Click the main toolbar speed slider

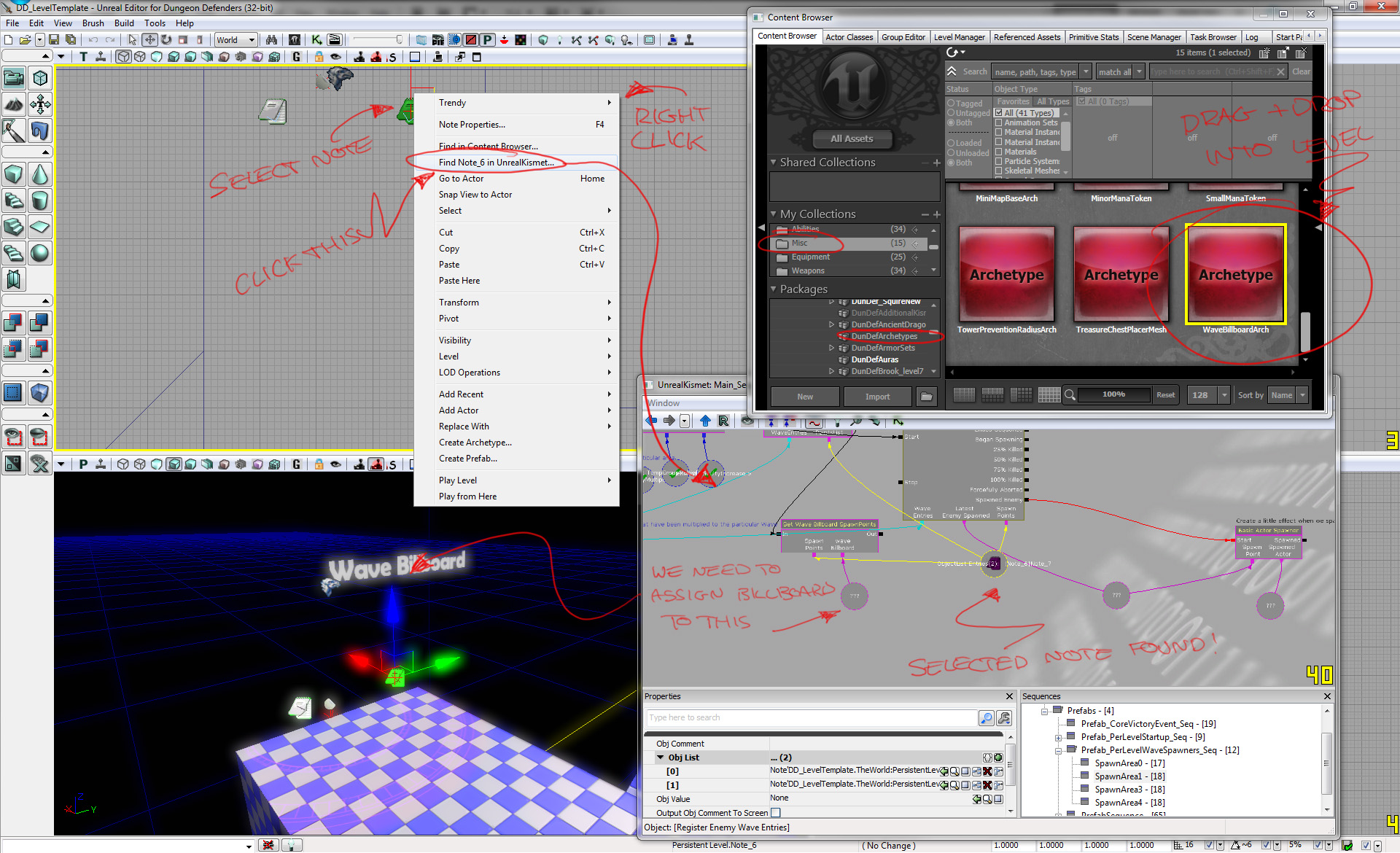click(378, 40)
